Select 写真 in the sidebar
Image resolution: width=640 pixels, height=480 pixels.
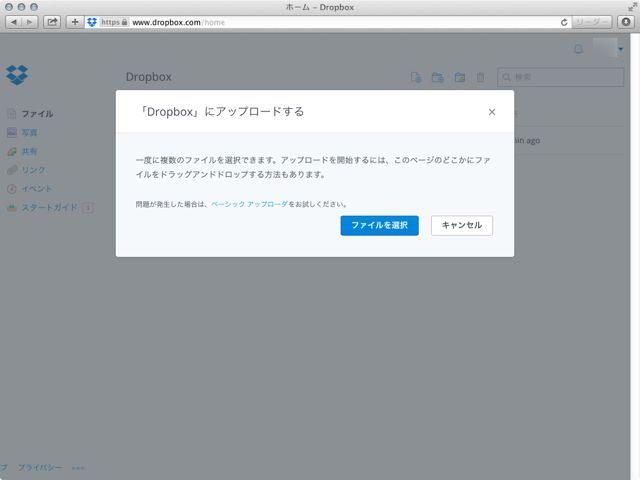29,132
